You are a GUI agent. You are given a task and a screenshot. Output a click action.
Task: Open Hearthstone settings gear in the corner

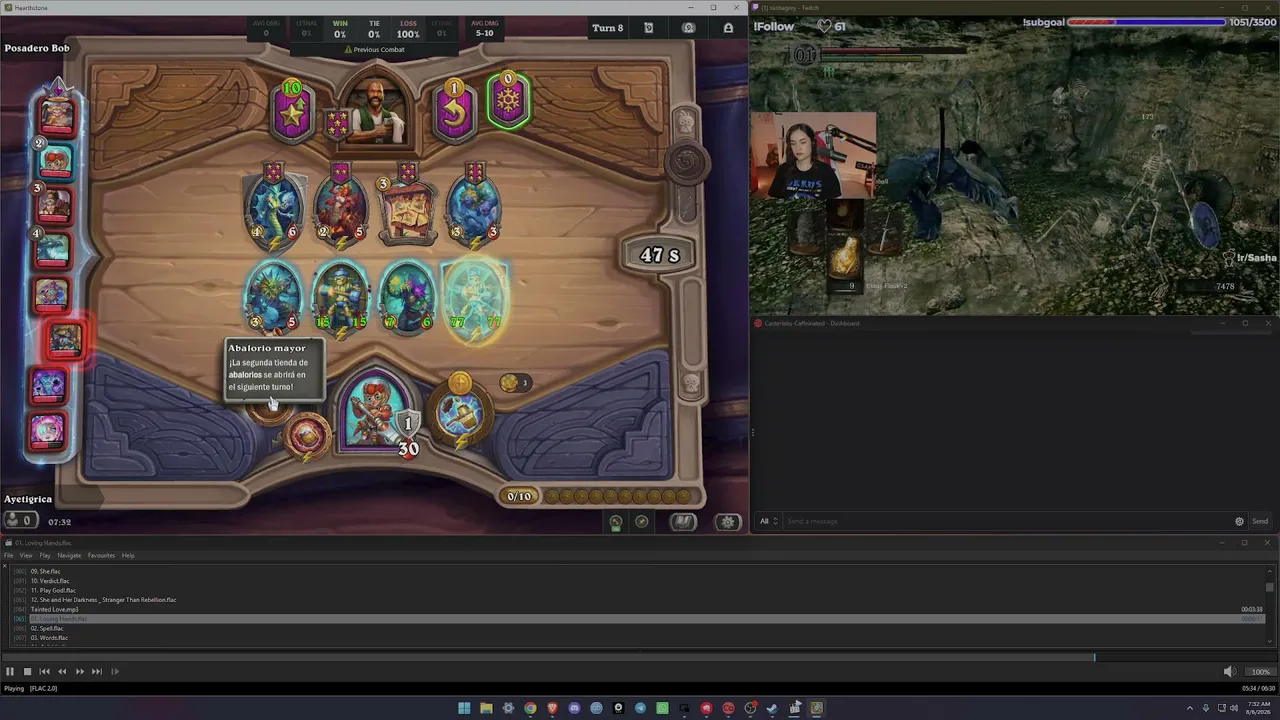pyautogui.click(x=728, y=521)
